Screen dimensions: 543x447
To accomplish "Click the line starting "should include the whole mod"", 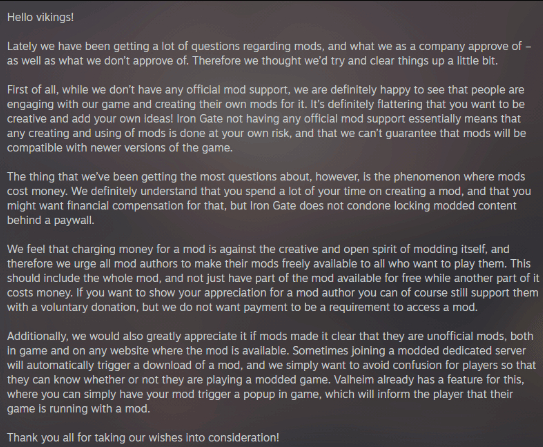I will click(273, 278).
